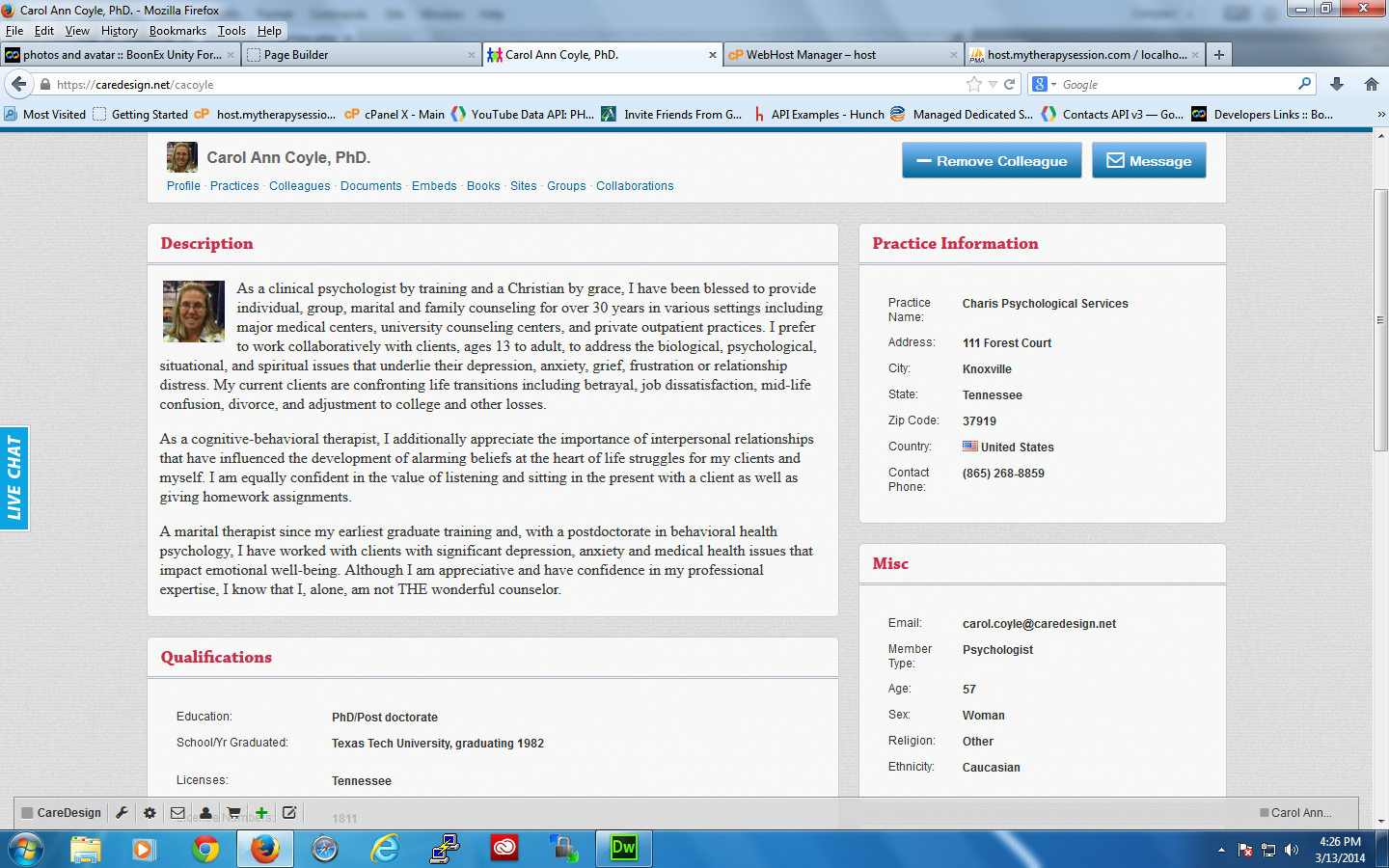
Task: Open Internet Explorer from the taskbar
Action: pos(385,849)
